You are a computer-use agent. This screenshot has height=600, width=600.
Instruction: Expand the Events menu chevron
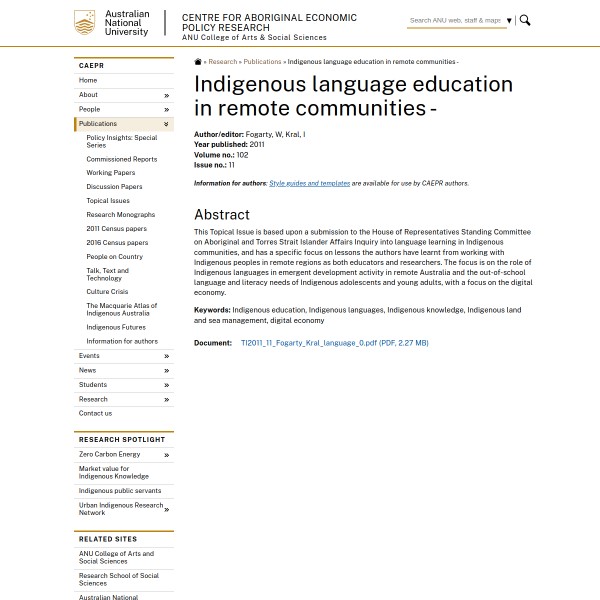[166, 356]
